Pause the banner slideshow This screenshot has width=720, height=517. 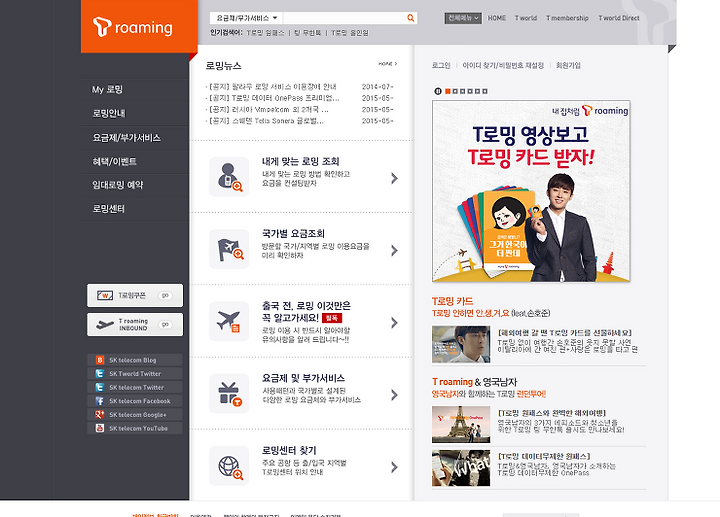(438, 91)
